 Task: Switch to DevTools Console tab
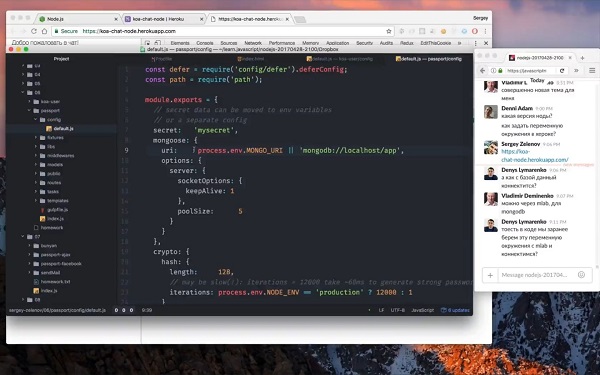pos(205,43)
